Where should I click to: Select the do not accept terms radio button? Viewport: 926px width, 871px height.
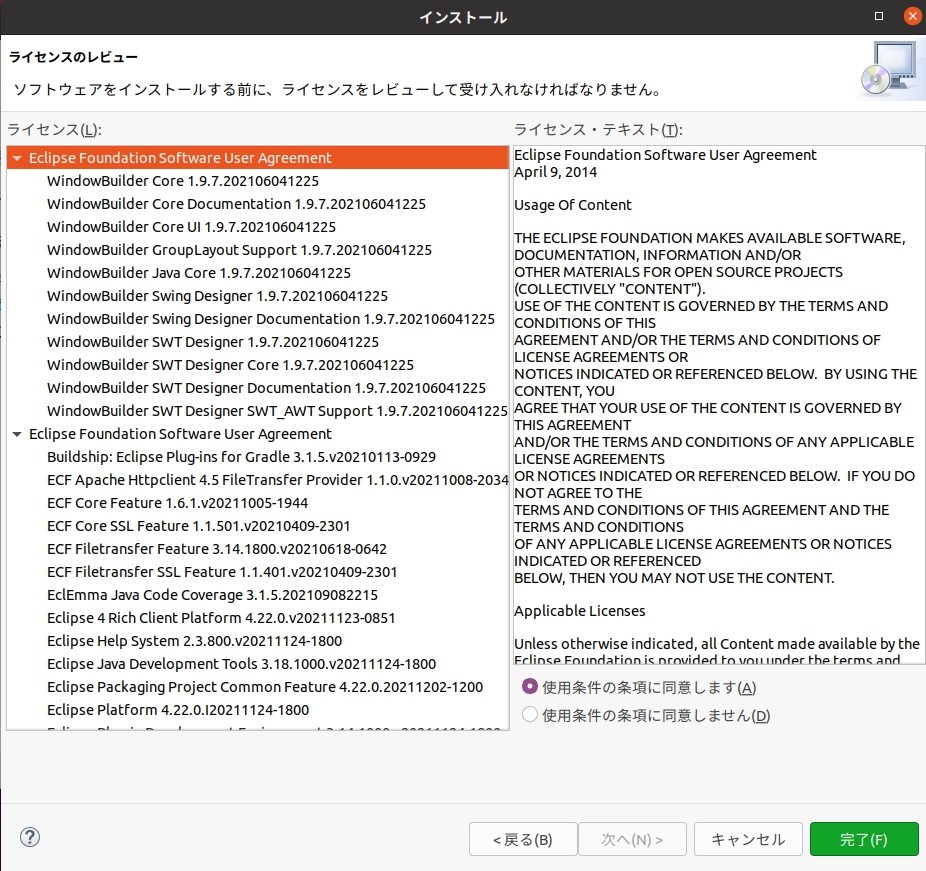(530, 715)
